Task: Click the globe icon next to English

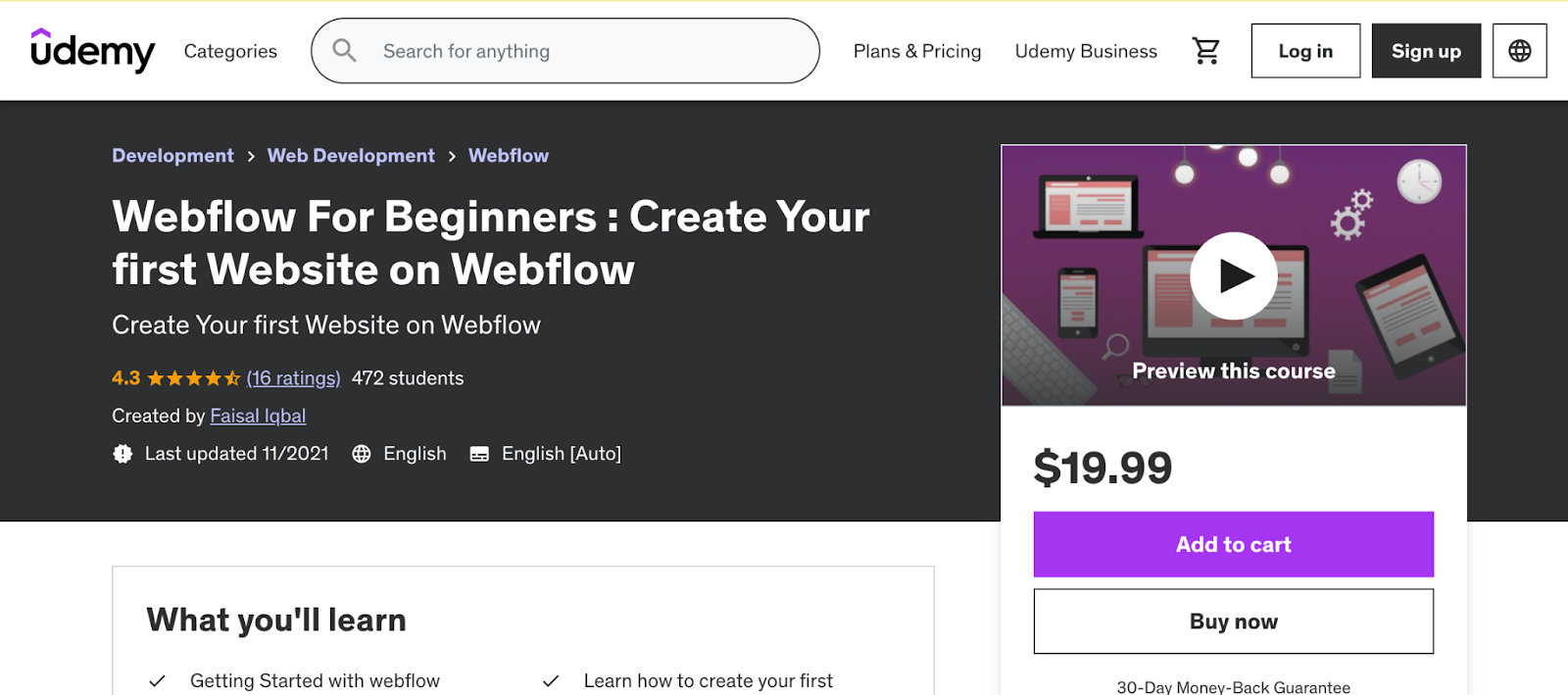Action: 361,453
